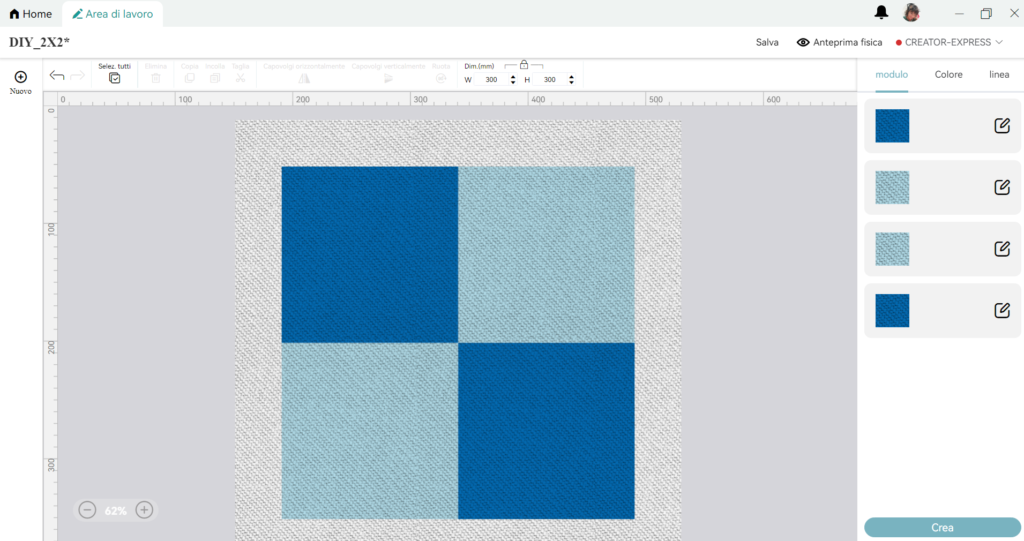Select the third light blue module swatch
The width and height of the screenshot is (1024, 541).
pyautogui.click(x=892, y=249)
